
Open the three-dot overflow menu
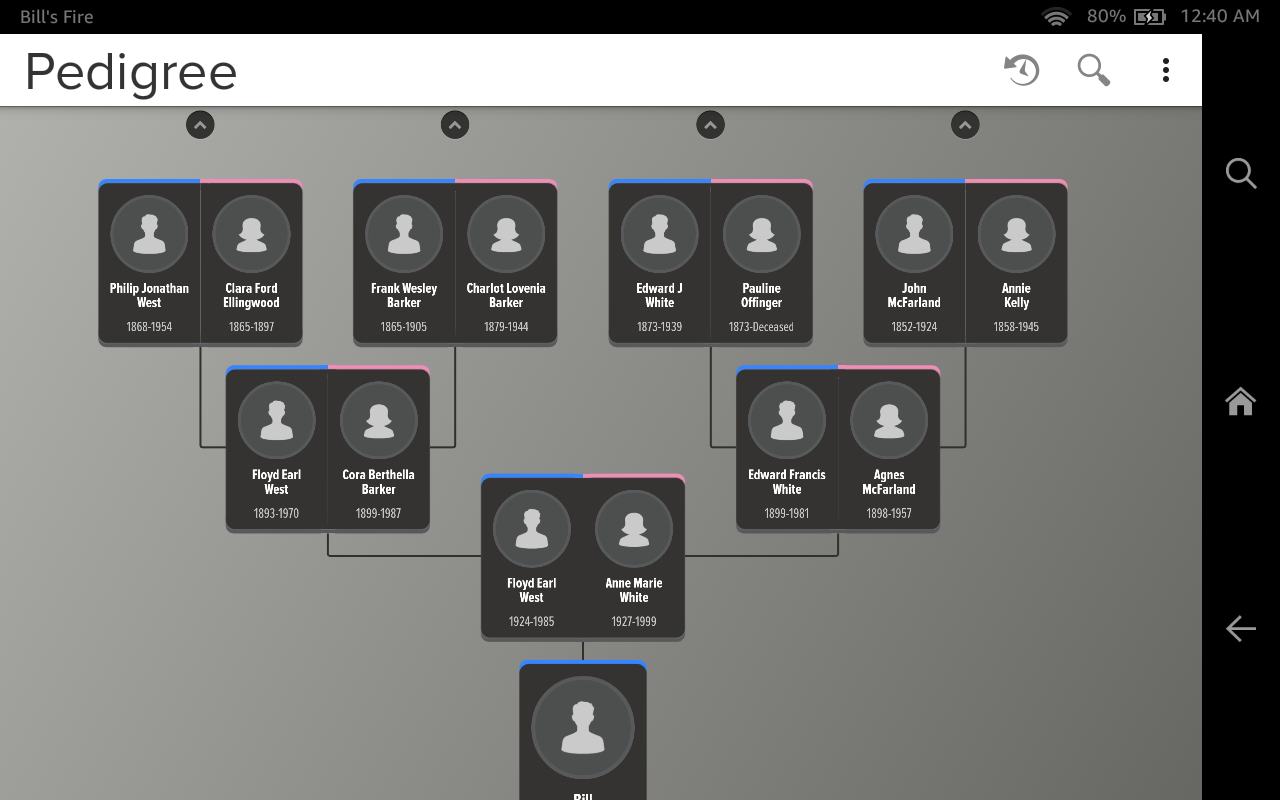1165,70
